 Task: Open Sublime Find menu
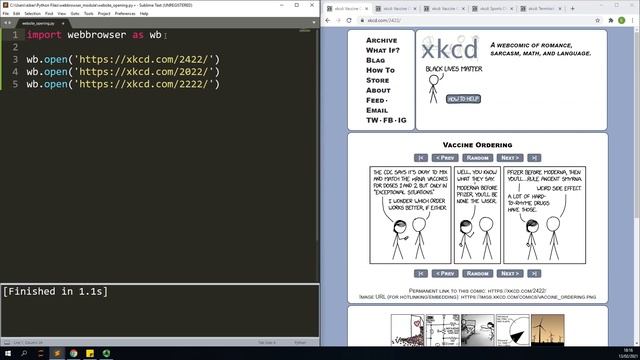(x=49, y=13)
